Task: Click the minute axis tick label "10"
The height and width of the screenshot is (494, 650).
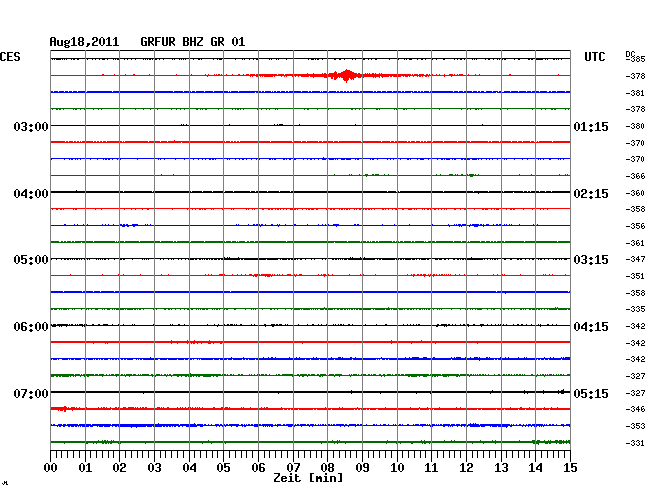Action: [x=397, y=468]
